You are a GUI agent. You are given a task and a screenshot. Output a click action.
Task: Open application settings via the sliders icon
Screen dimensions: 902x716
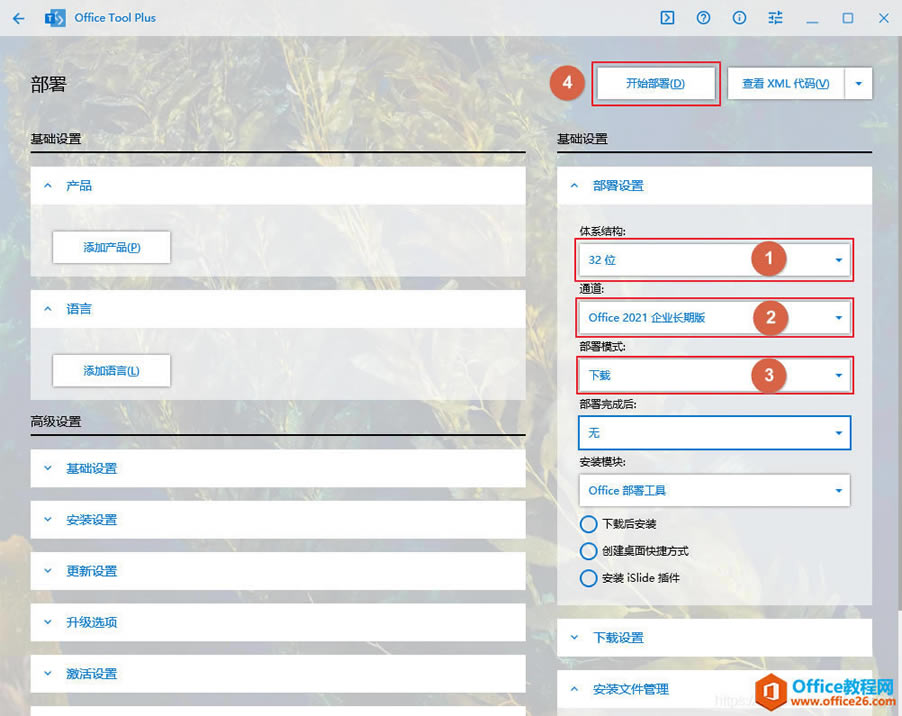[x=775, y=17]
